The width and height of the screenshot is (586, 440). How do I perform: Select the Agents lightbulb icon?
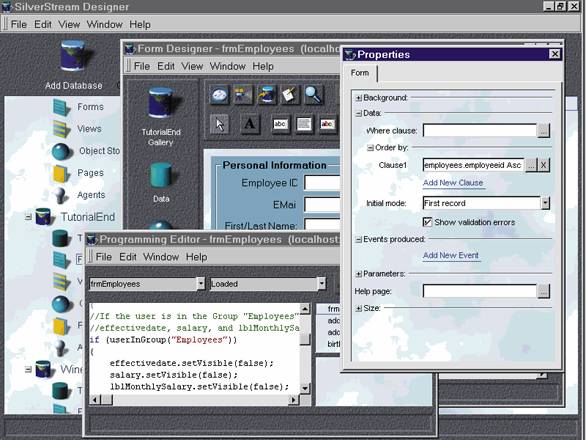point(61,195)
